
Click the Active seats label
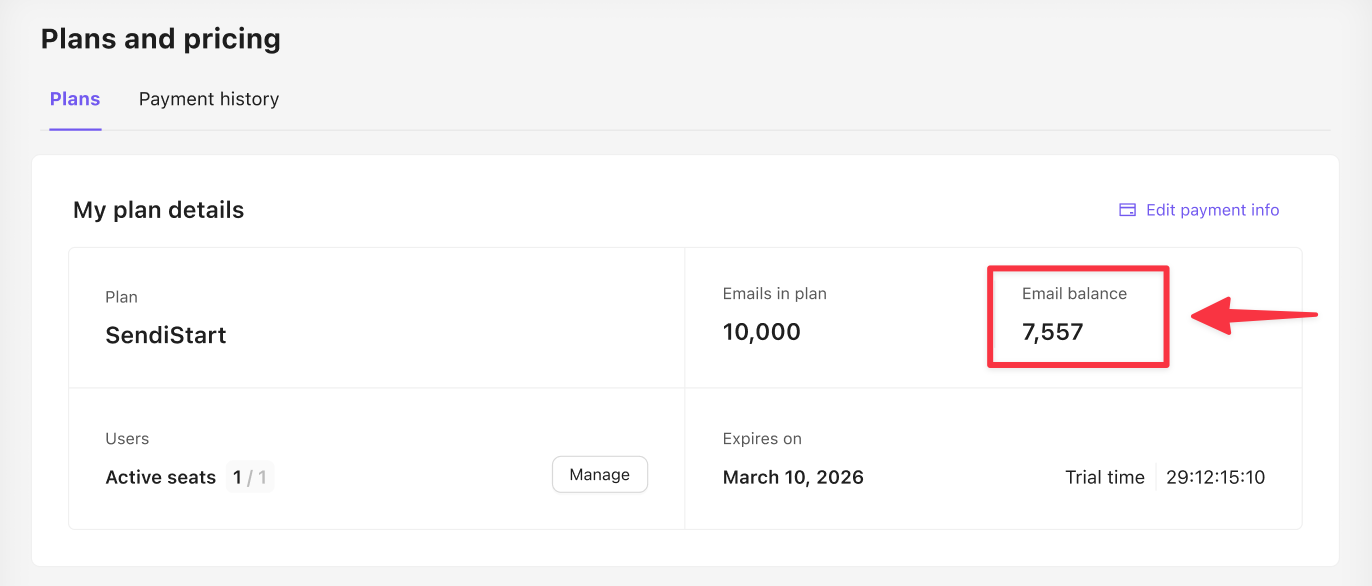coord(160,477)
